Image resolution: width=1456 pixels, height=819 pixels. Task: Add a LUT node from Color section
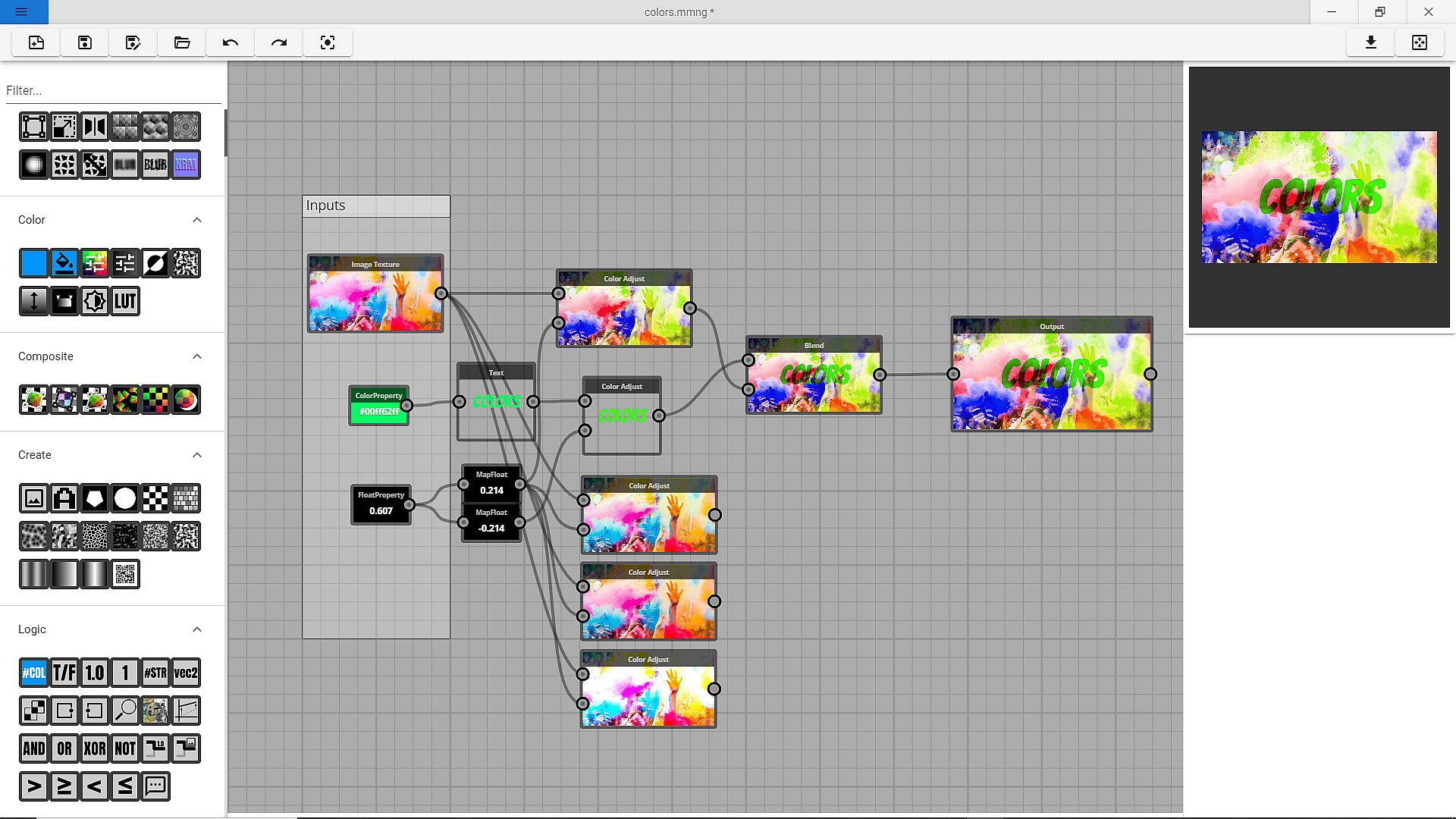125,301
